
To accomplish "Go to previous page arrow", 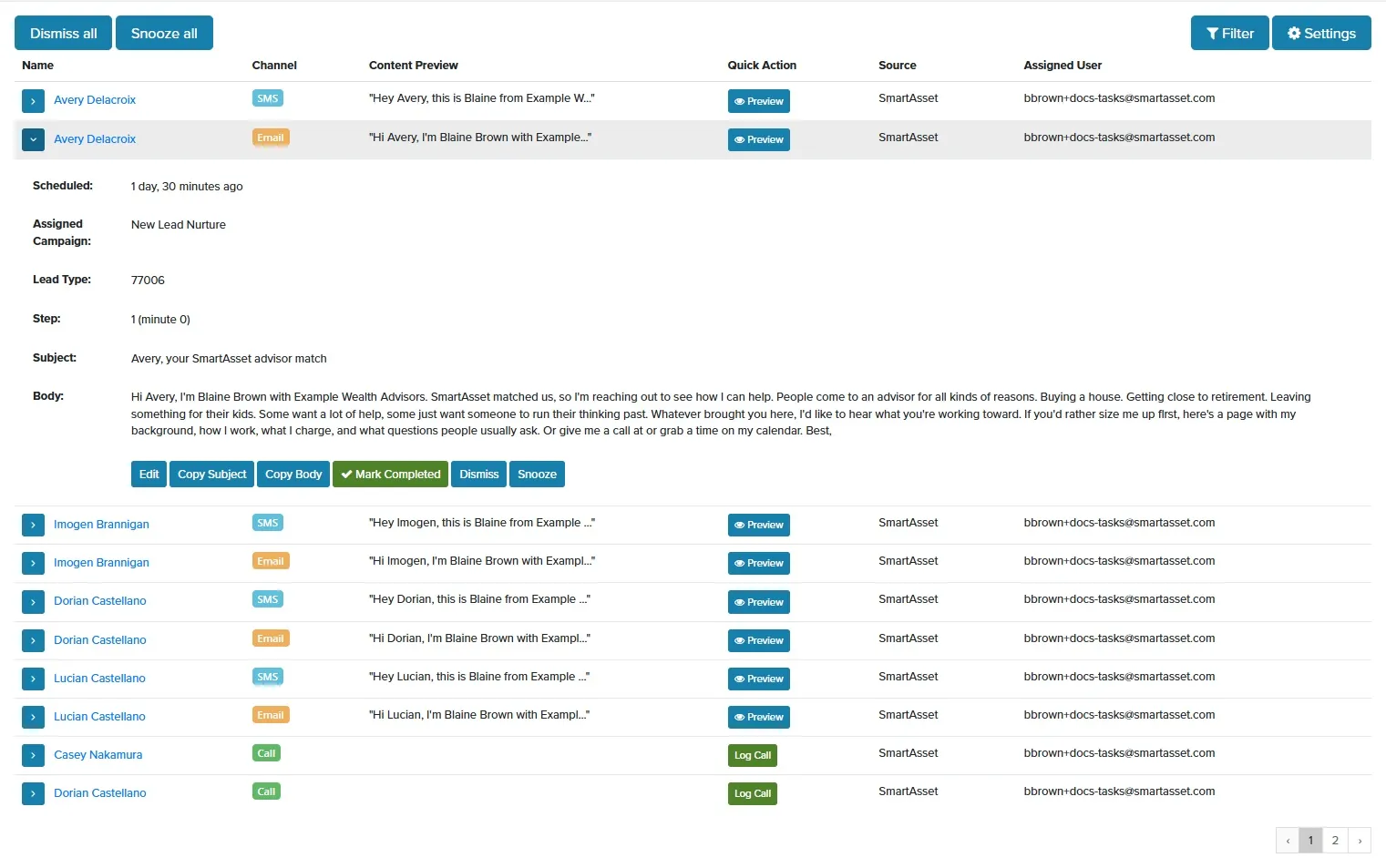I will click(x=1288, y=841).
